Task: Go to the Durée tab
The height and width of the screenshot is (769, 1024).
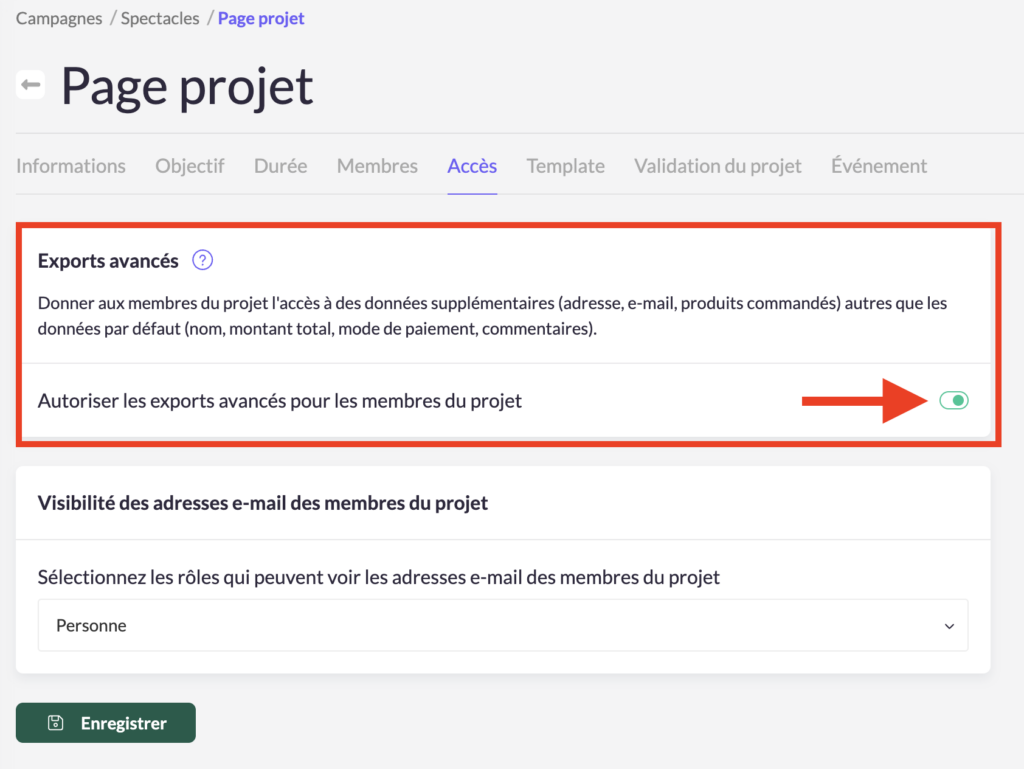Action: pos(280,166)
